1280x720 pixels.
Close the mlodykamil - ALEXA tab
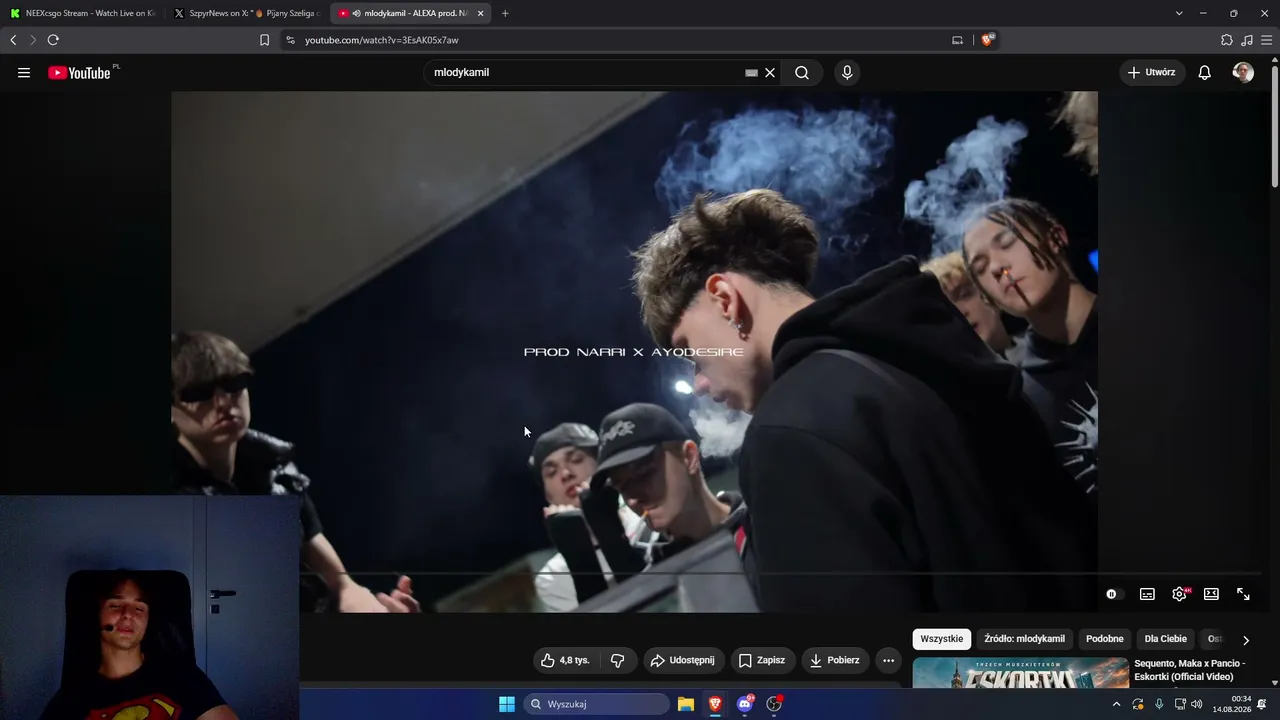(x=481, y=14)
